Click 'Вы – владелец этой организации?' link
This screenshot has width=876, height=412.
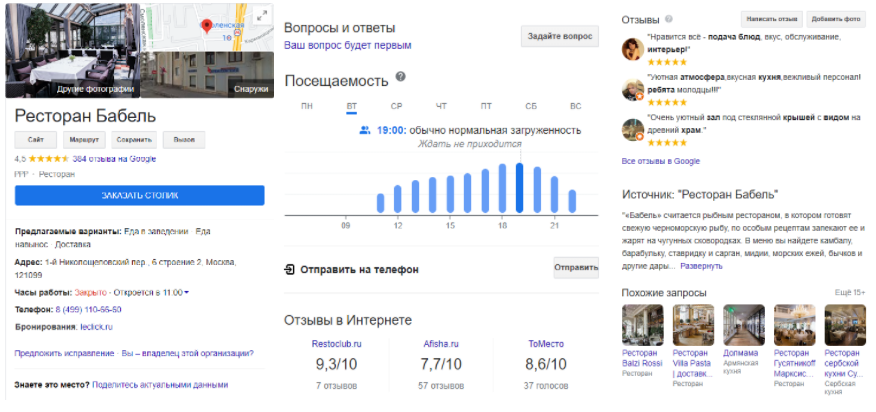tap(188, 353)
